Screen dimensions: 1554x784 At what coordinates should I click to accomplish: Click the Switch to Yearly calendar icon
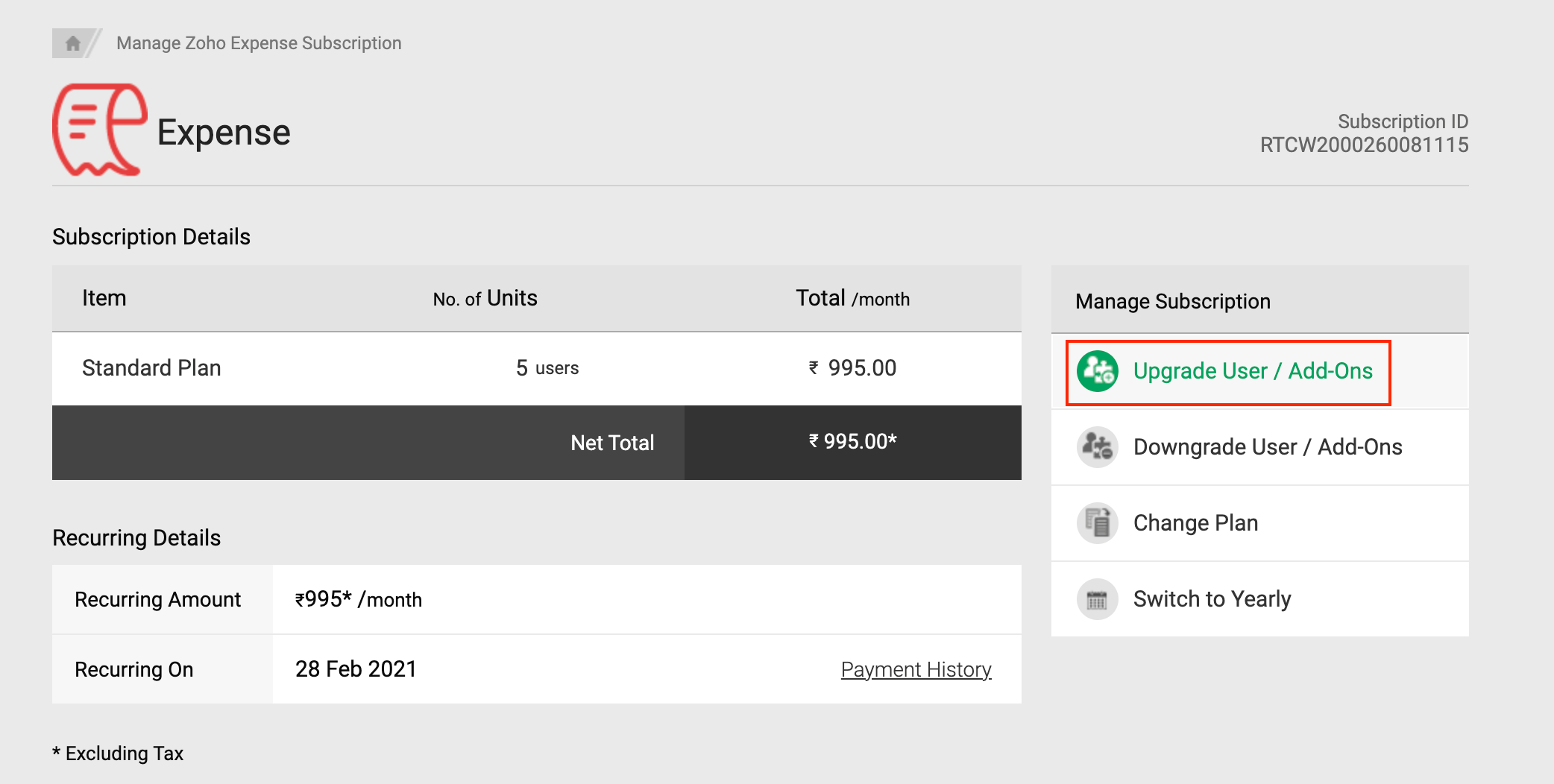coord(1097,599)
